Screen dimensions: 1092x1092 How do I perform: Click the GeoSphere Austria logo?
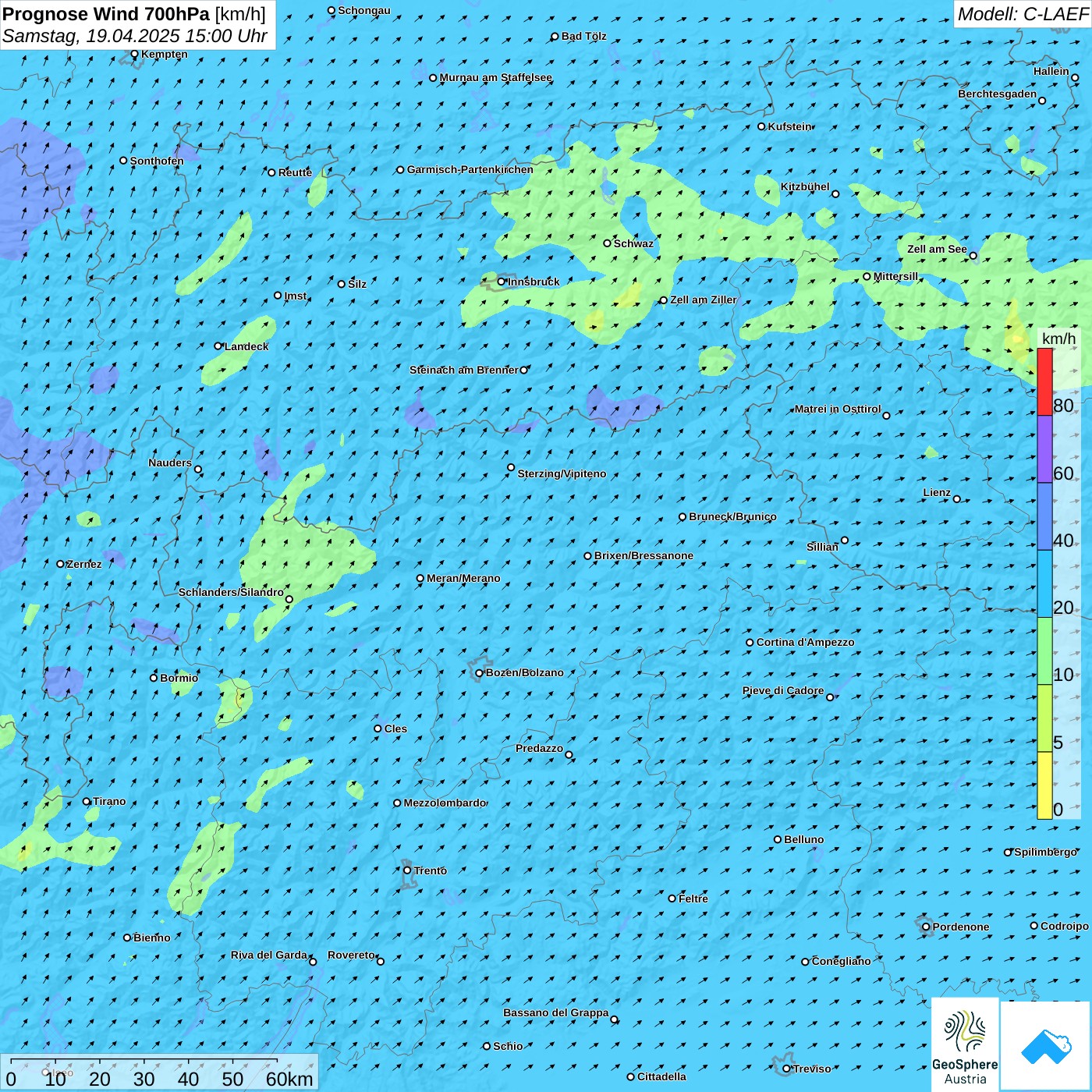click(x=965, y=1044)
